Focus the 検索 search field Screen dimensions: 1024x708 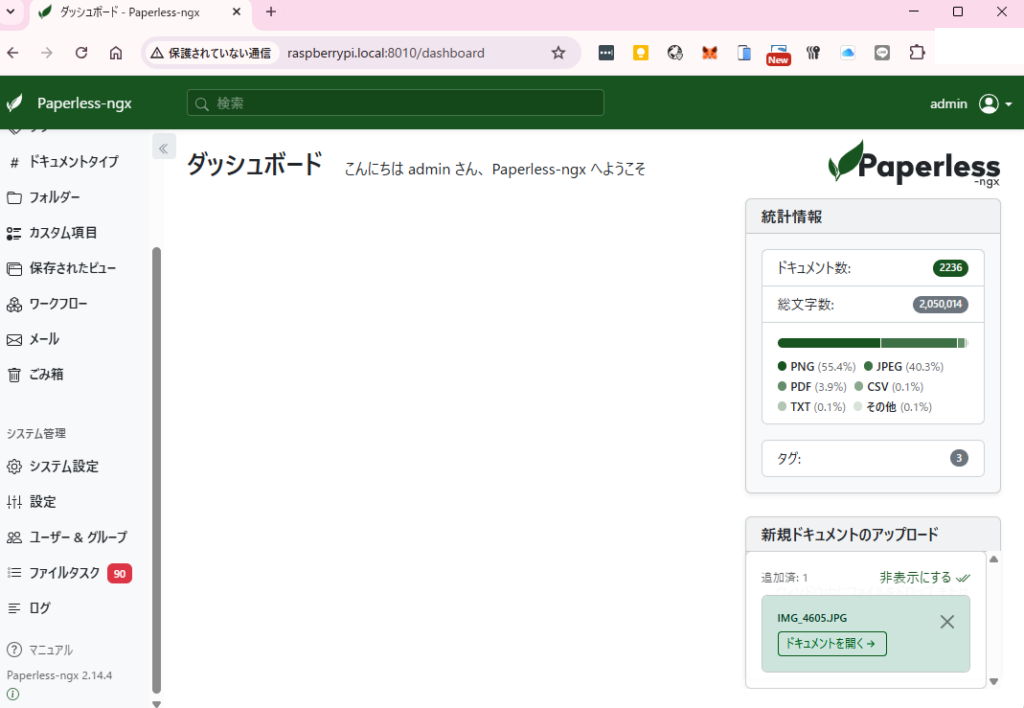tap(395, 103)
